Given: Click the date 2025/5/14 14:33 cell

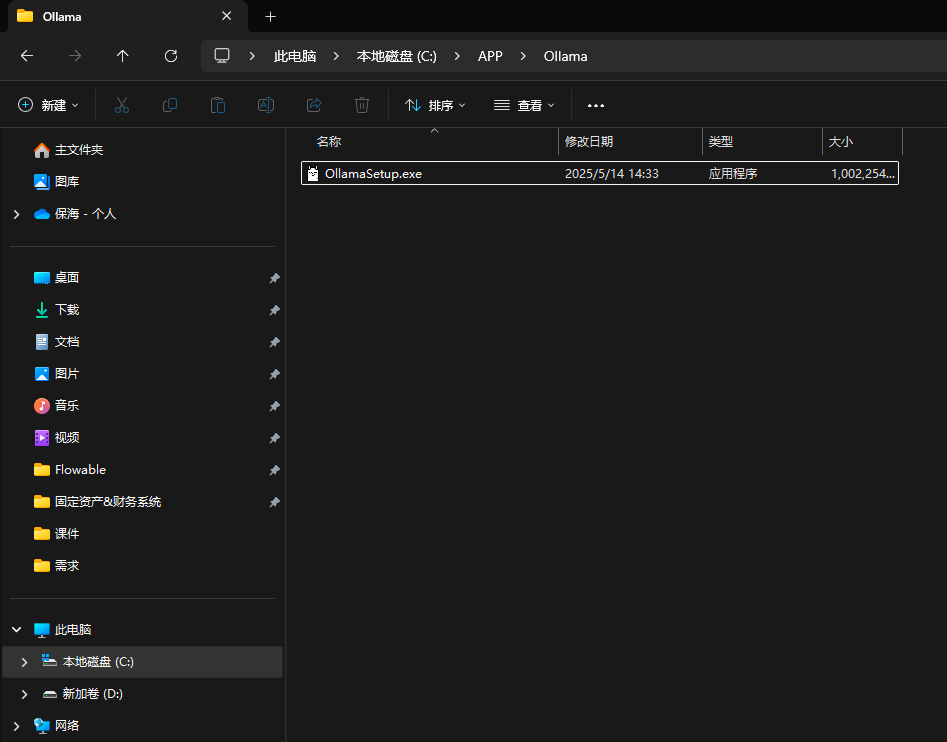Looking at the screenshot, I should tap(612, 173).
